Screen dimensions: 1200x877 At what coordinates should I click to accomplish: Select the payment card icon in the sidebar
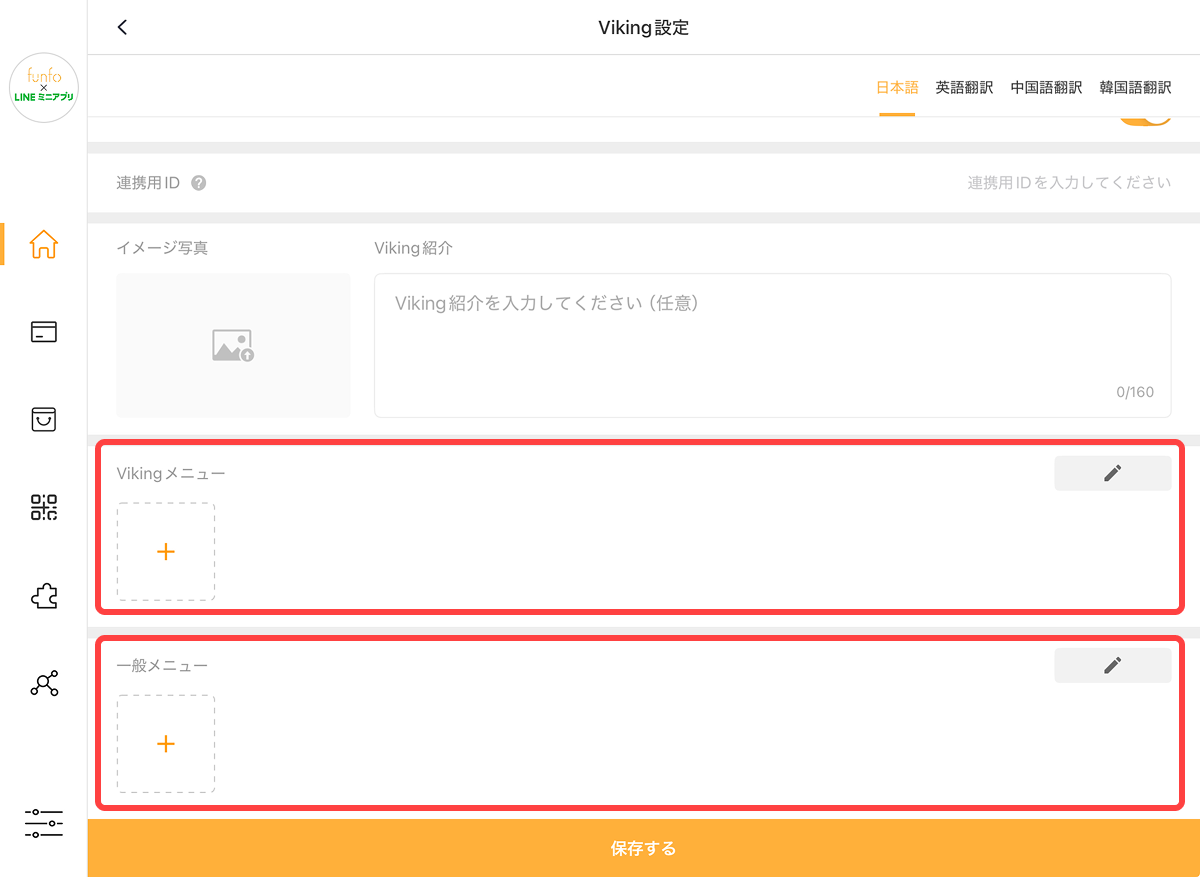pyautogui.click(x=43, y=331)
